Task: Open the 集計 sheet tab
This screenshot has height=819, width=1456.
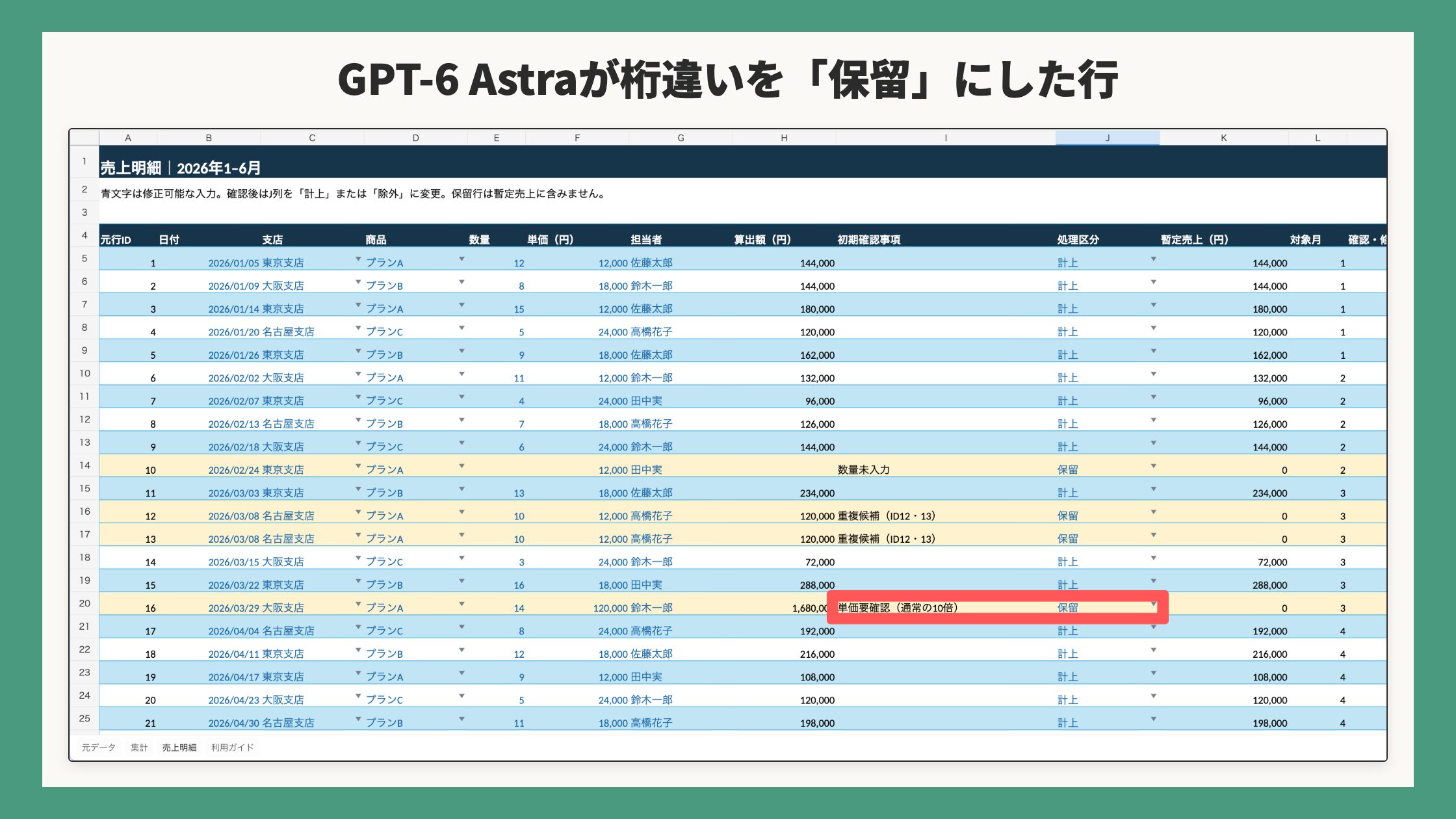Action: point(139,747)
